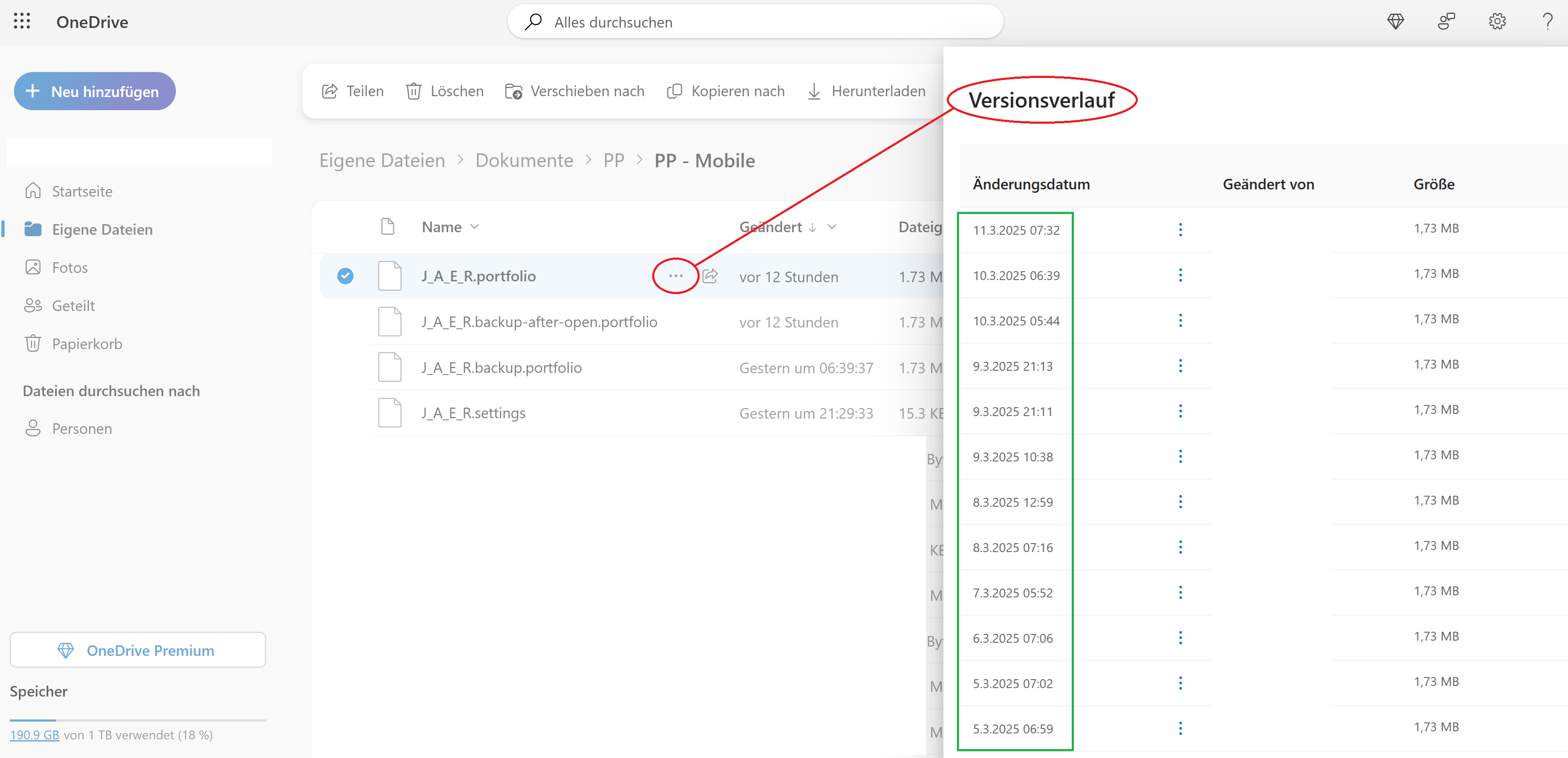Open the feedback icon in top bar
Screen dimensions: 1568x758
click(x=1446, y=22)
